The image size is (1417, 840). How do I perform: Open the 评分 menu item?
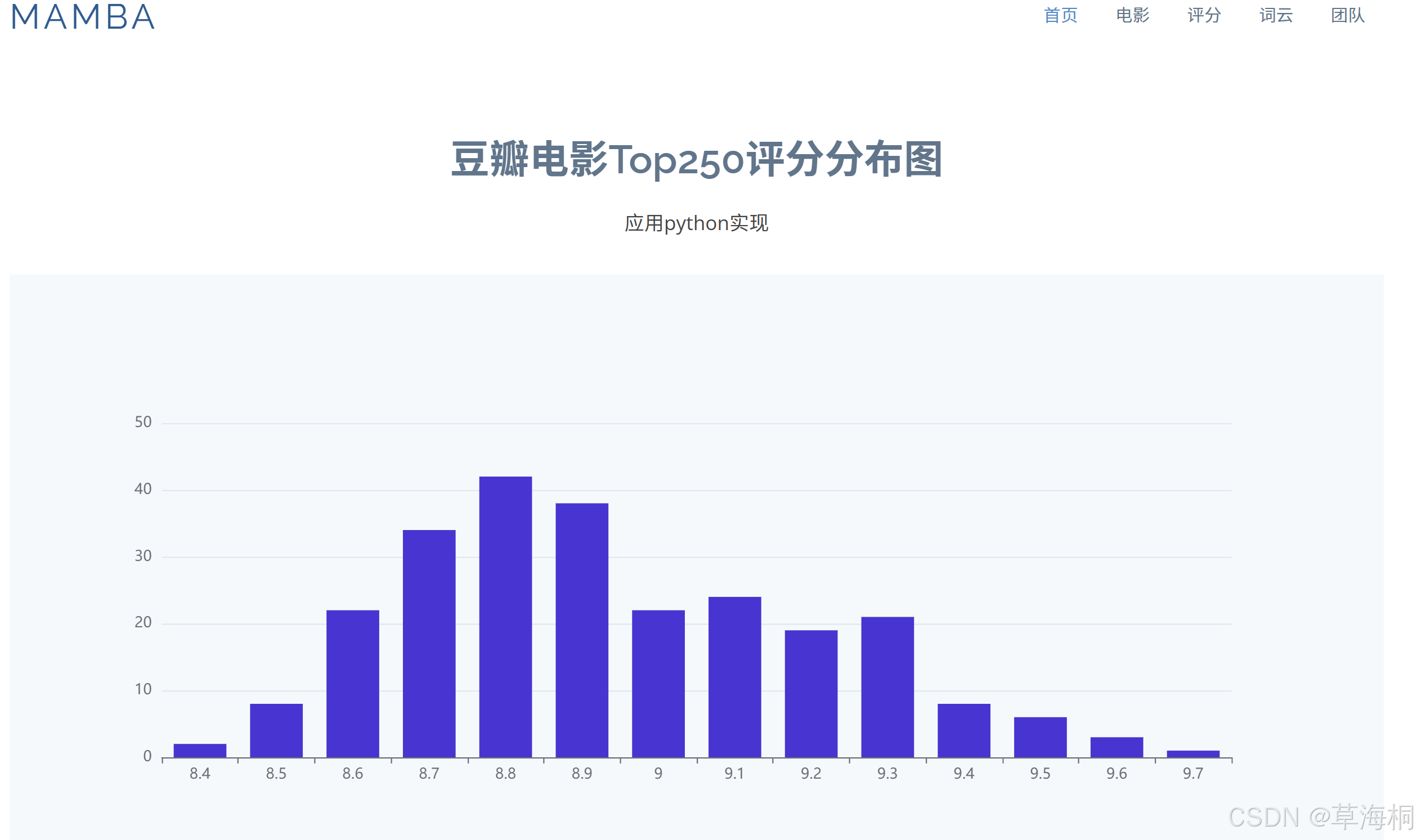(x=1204, y=15)
